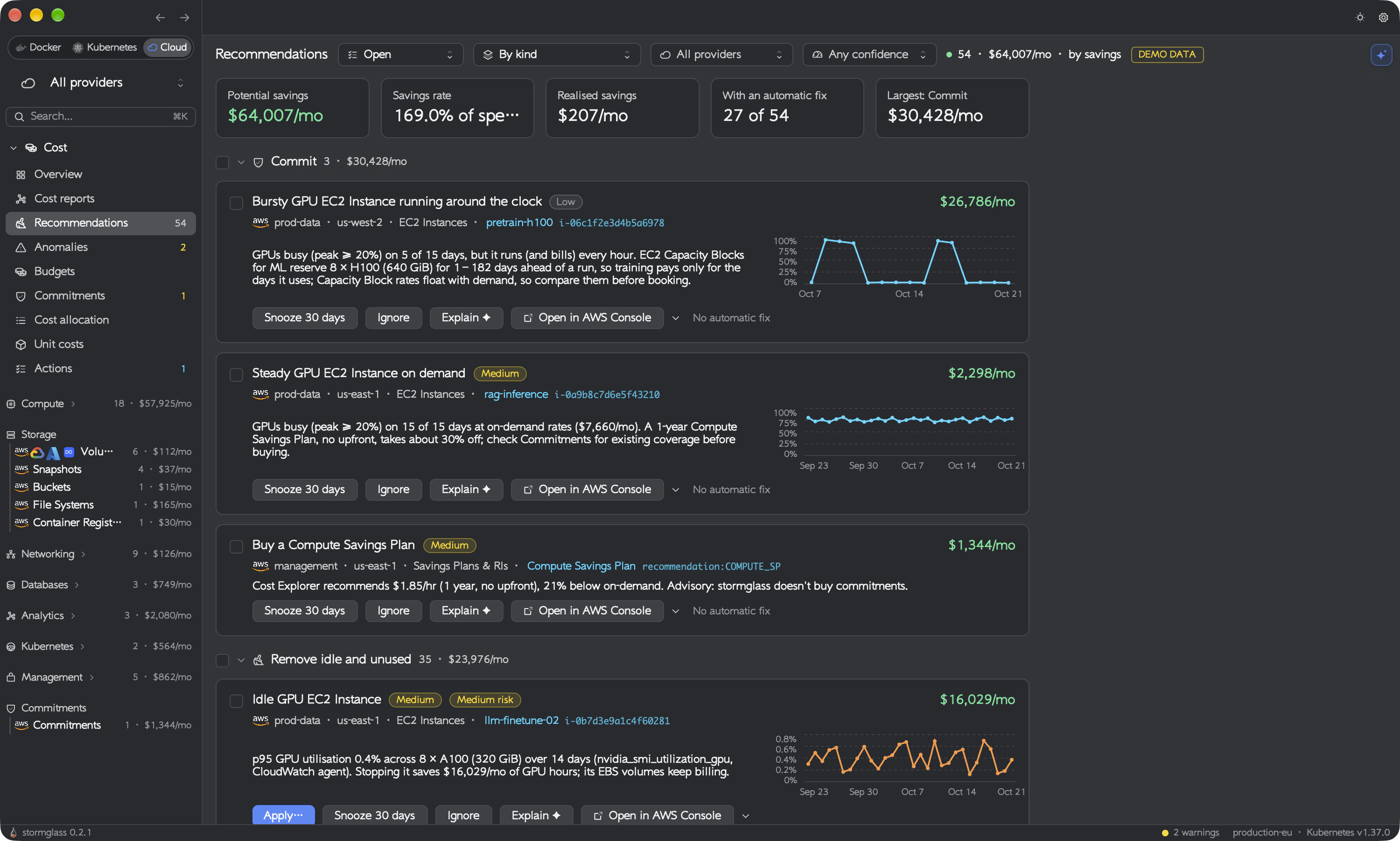
Task: Open the Snapshots storage item
Action: coord(103,469)
